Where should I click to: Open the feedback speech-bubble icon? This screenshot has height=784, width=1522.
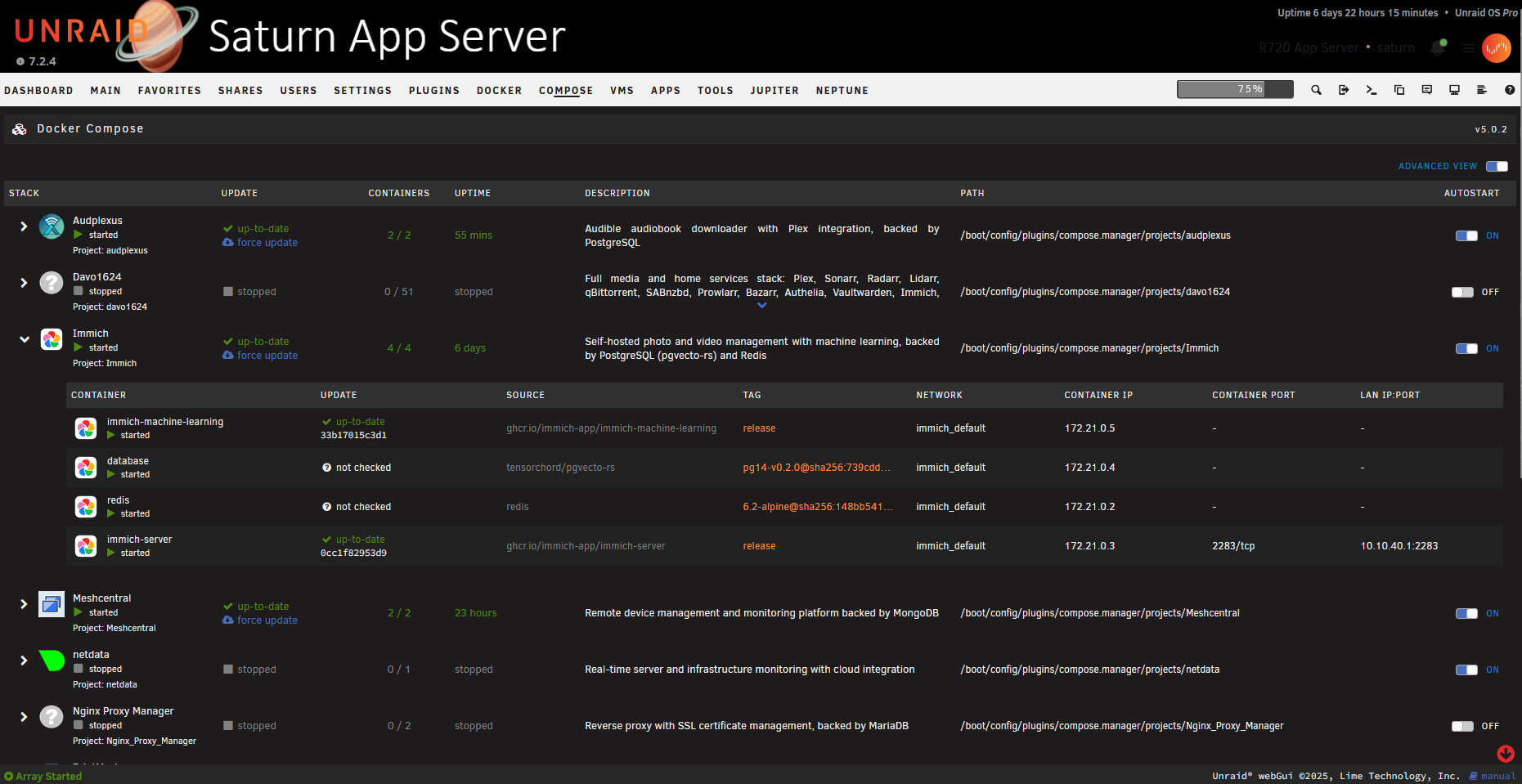pos(1427,90)
